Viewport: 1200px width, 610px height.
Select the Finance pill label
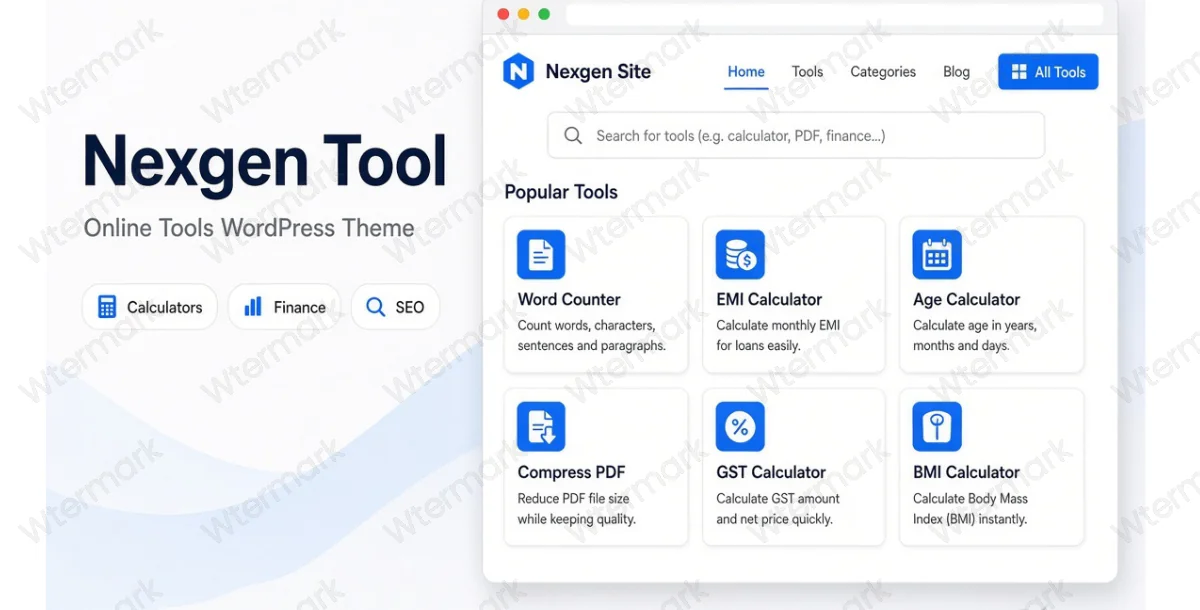coord(299,307)
